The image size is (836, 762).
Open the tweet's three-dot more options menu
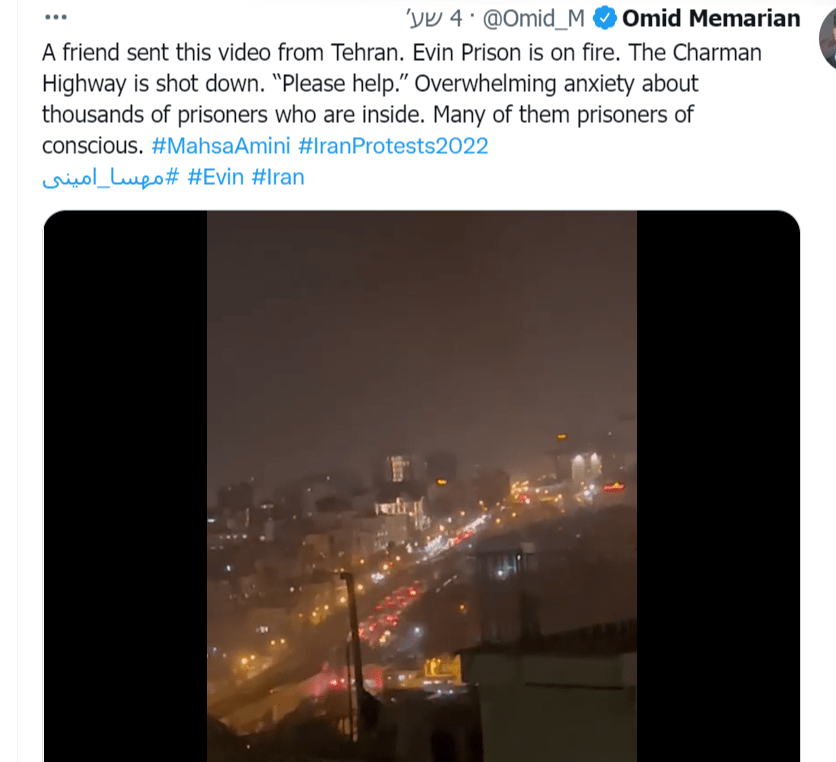tap(56, 19)
